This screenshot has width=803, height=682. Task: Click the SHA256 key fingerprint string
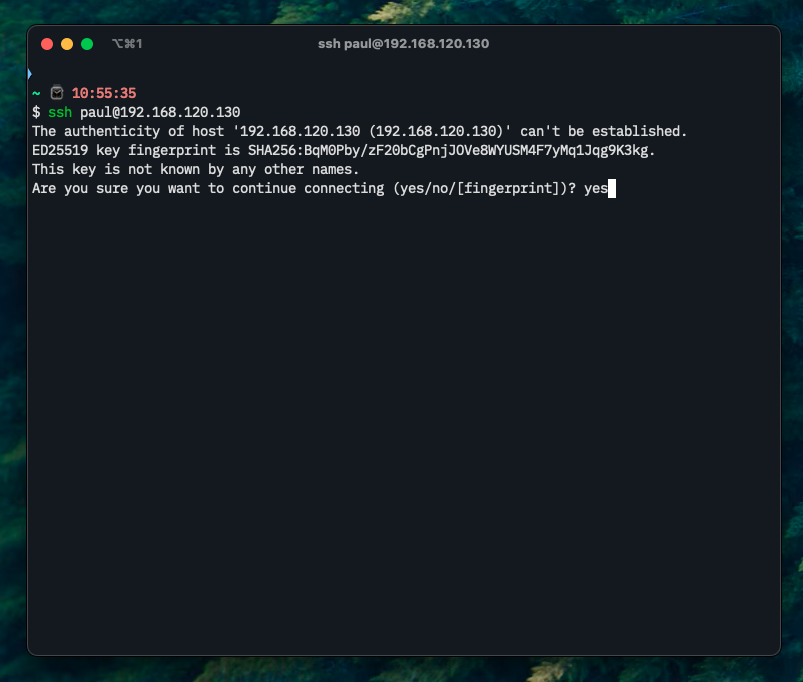click(451, 150)
